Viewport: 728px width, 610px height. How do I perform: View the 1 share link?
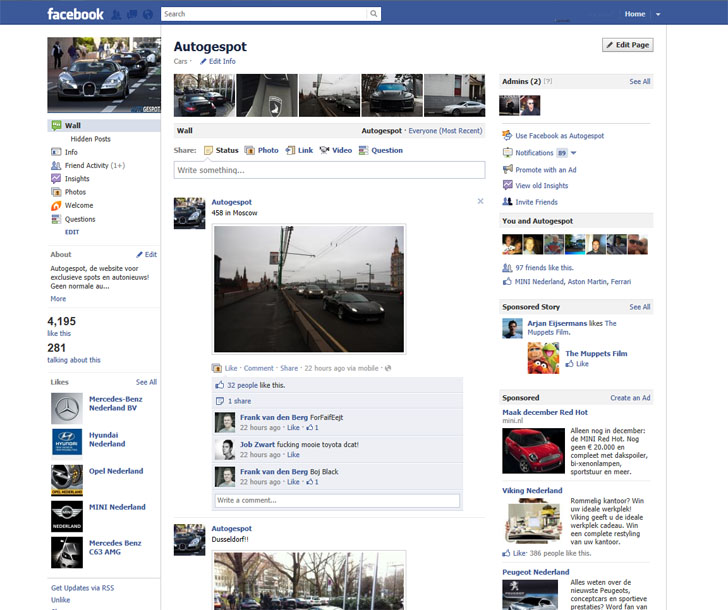pyautogui.click(x=240, y=401)
